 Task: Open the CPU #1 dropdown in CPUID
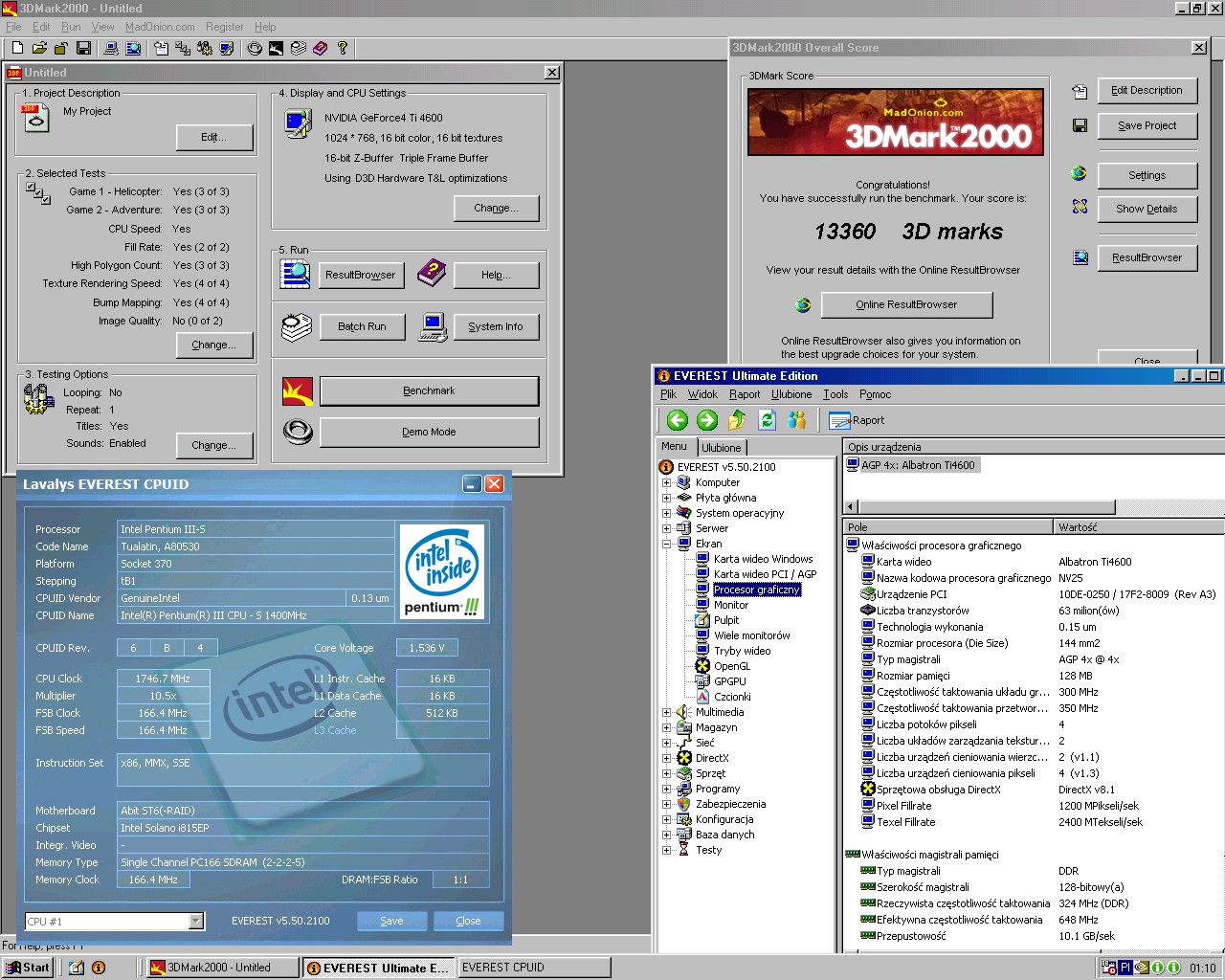(x=196, y=922)
